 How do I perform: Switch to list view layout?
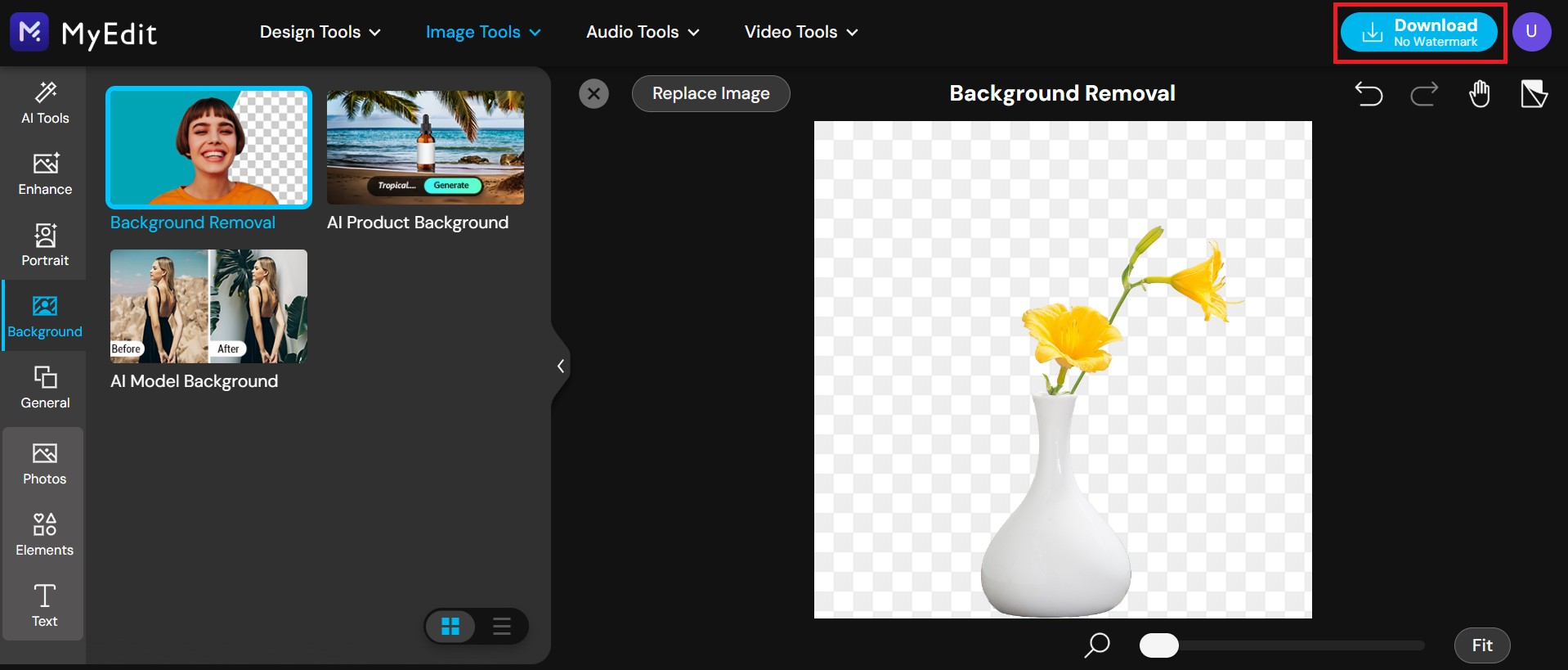point(502,627)
